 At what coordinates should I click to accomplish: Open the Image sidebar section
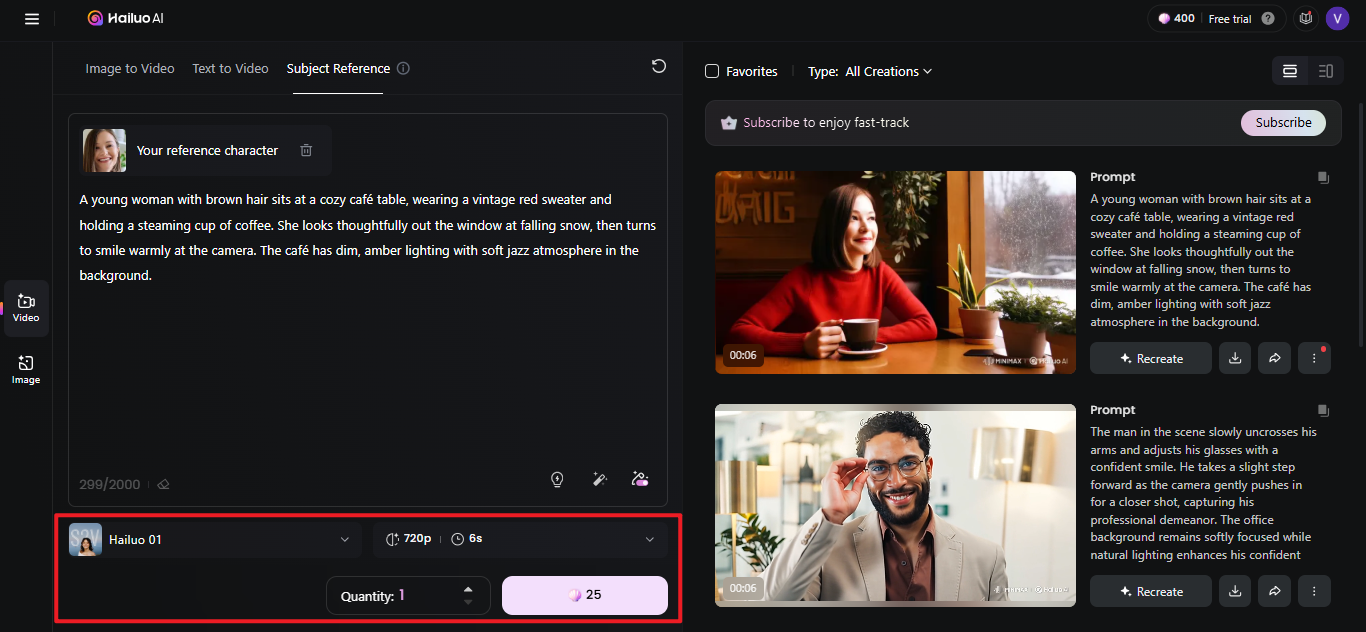(26, 370)
